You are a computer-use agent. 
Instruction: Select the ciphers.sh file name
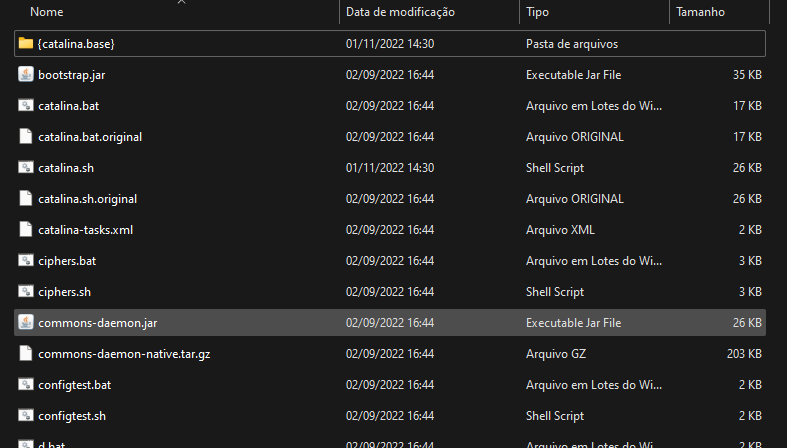point(64,292)
